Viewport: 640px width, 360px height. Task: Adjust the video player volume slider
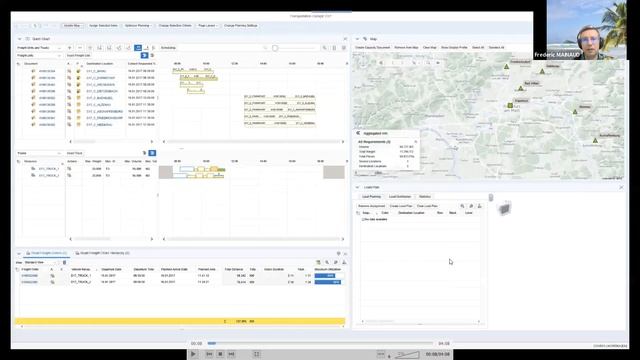406,355
